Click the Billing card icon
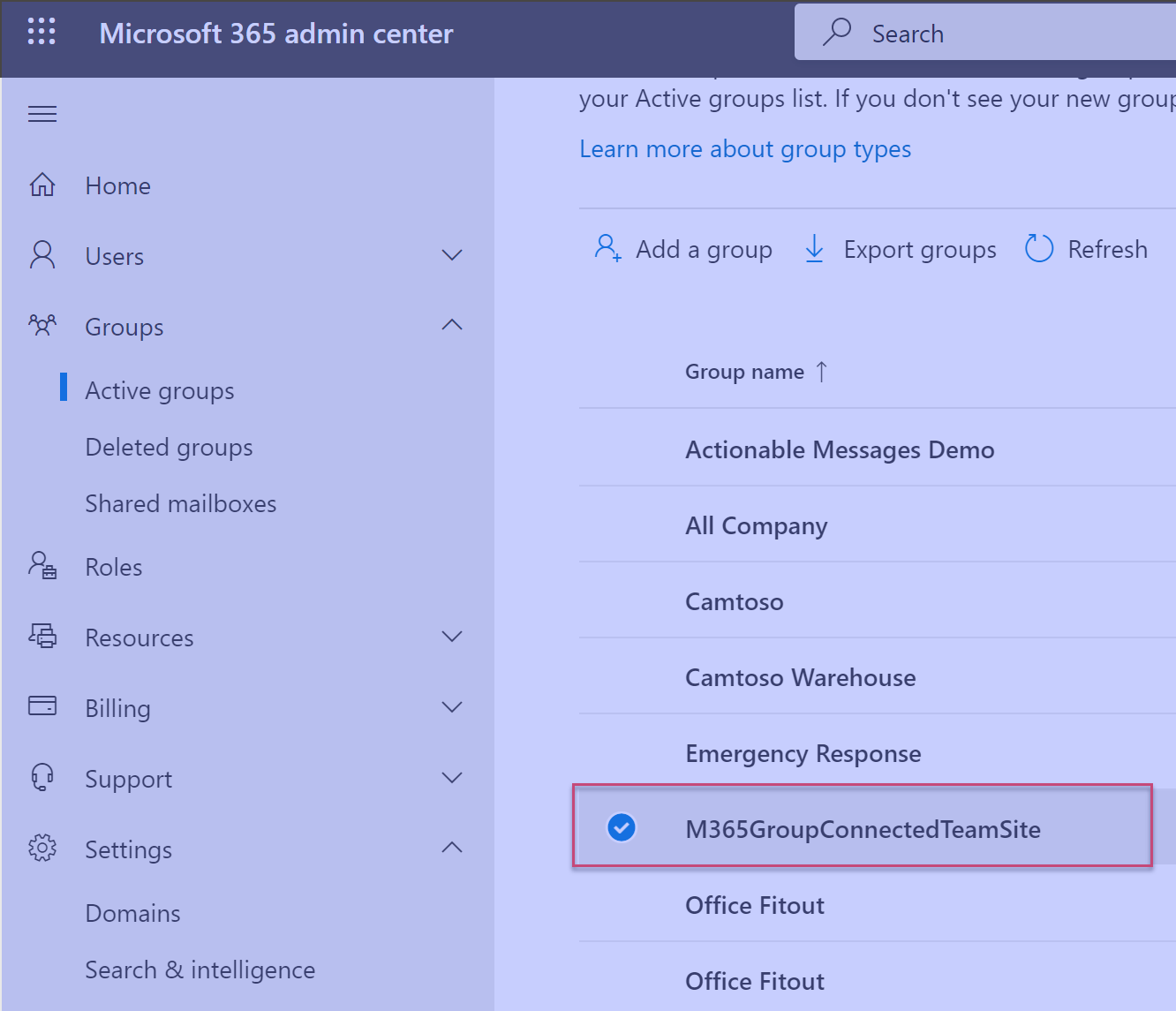The width and height of the screenshot is (1176, 1011). [x=42, y=706]
